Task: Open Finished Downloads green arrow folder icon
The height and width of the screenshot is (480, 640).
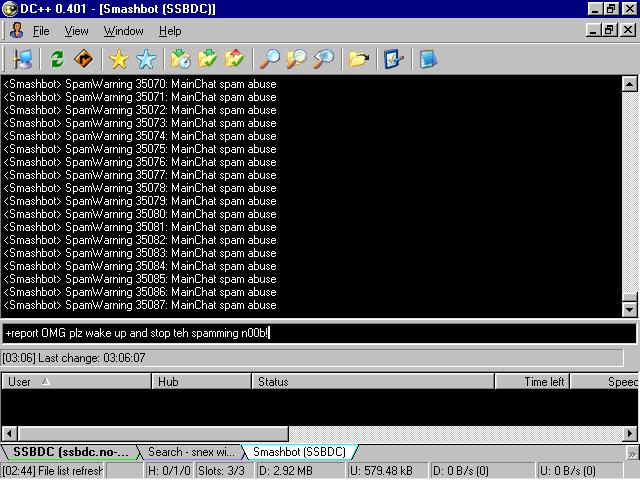Action: 207,60
